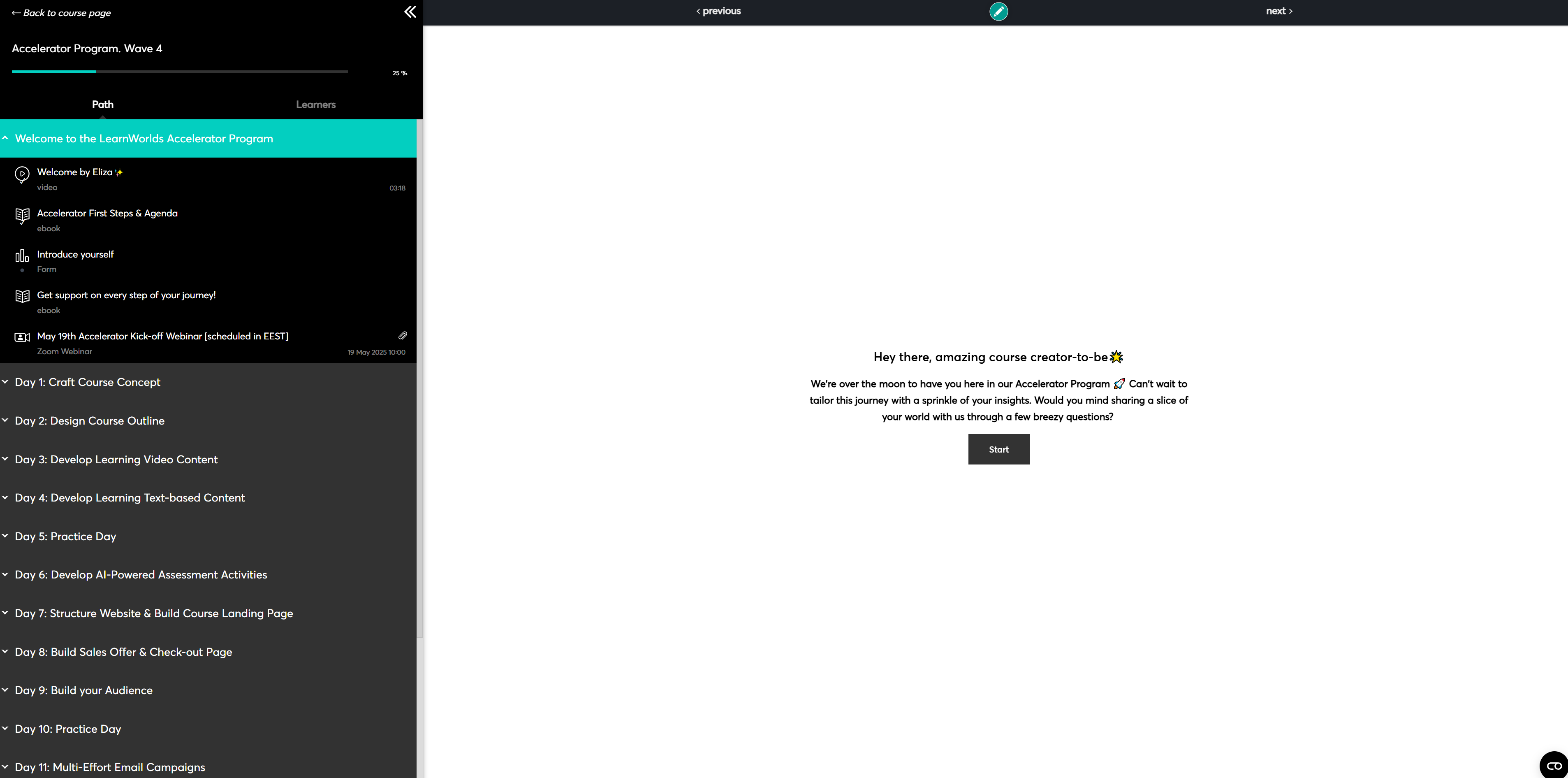Go to next learning activity
This screenshot has height=778, width=1568.
tap(1279, 11)
